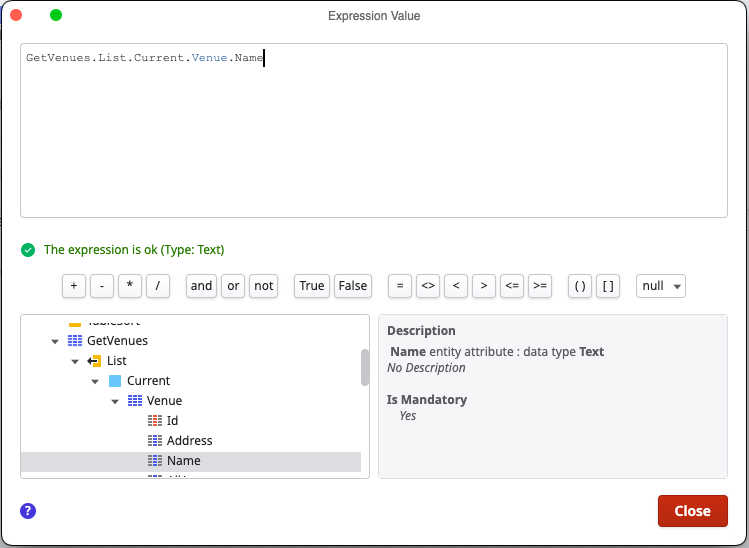
Task: Insert the multiply operator
Action: tap(129, 286)
